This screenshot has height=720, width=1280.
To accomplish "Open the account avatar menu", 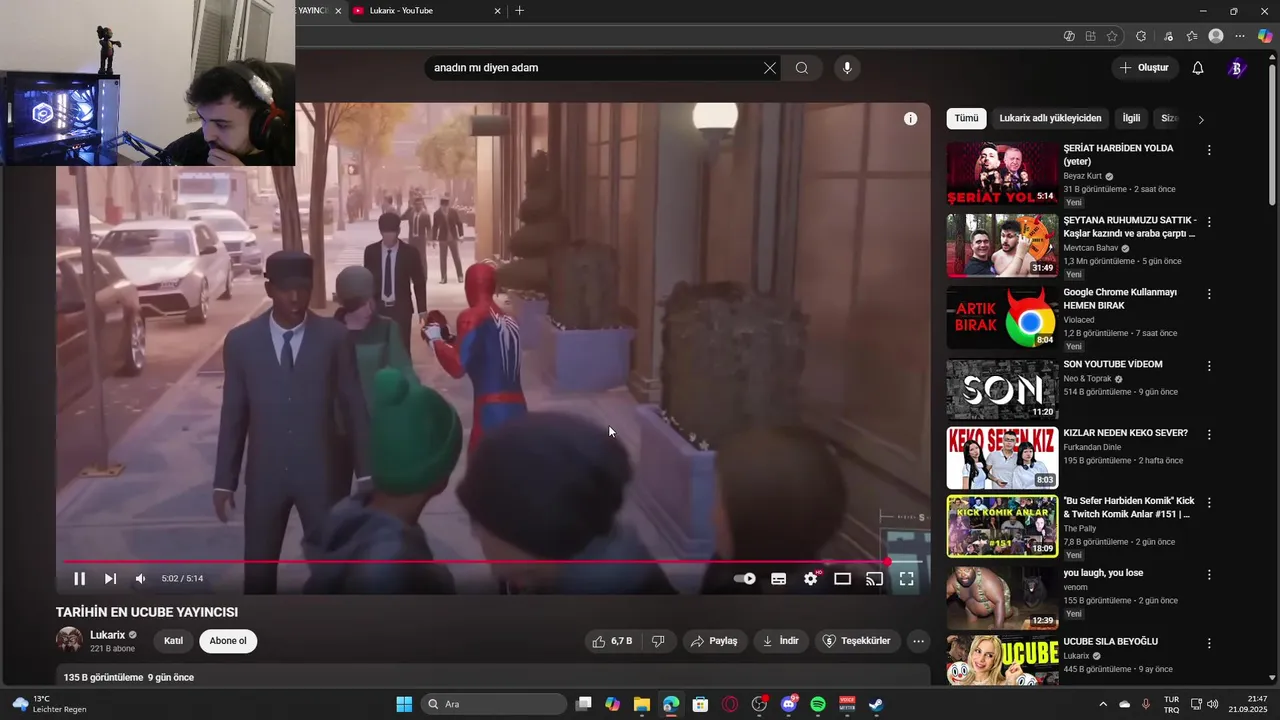I will point(1236,68).
